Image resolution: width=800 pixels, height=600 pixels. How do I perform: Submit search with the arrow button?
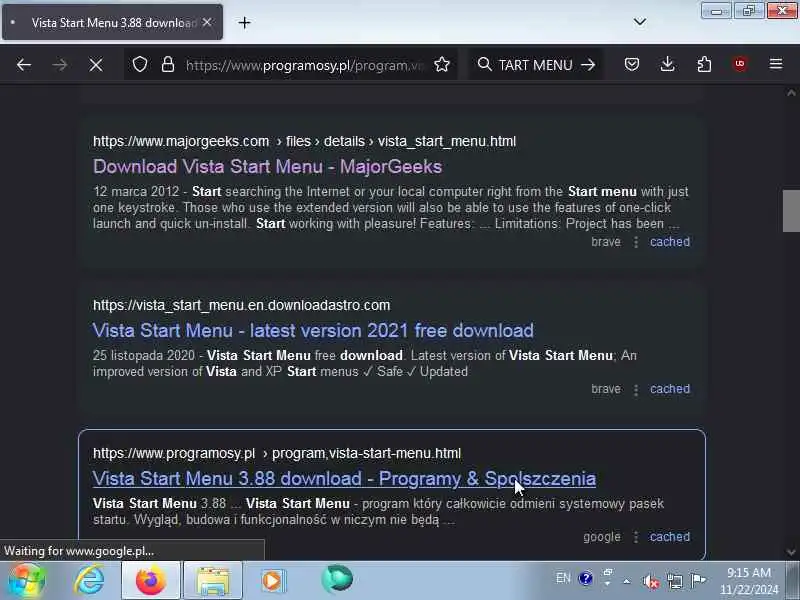pos(588,65)
